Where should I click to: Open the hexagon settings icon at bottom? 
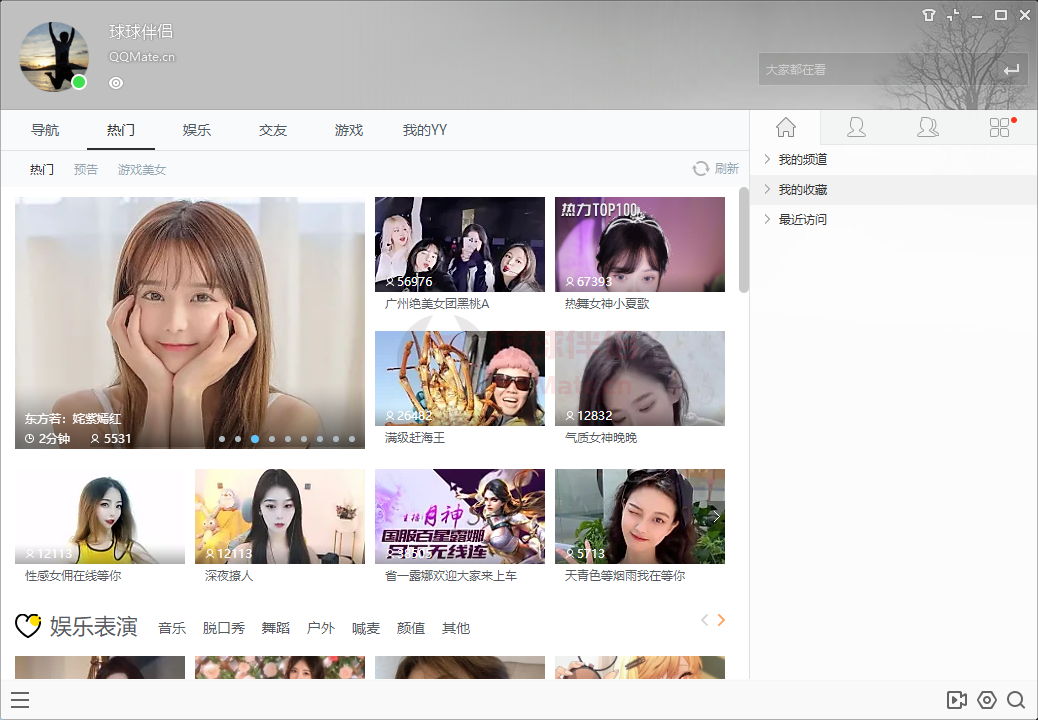click(x=987, y=700)
